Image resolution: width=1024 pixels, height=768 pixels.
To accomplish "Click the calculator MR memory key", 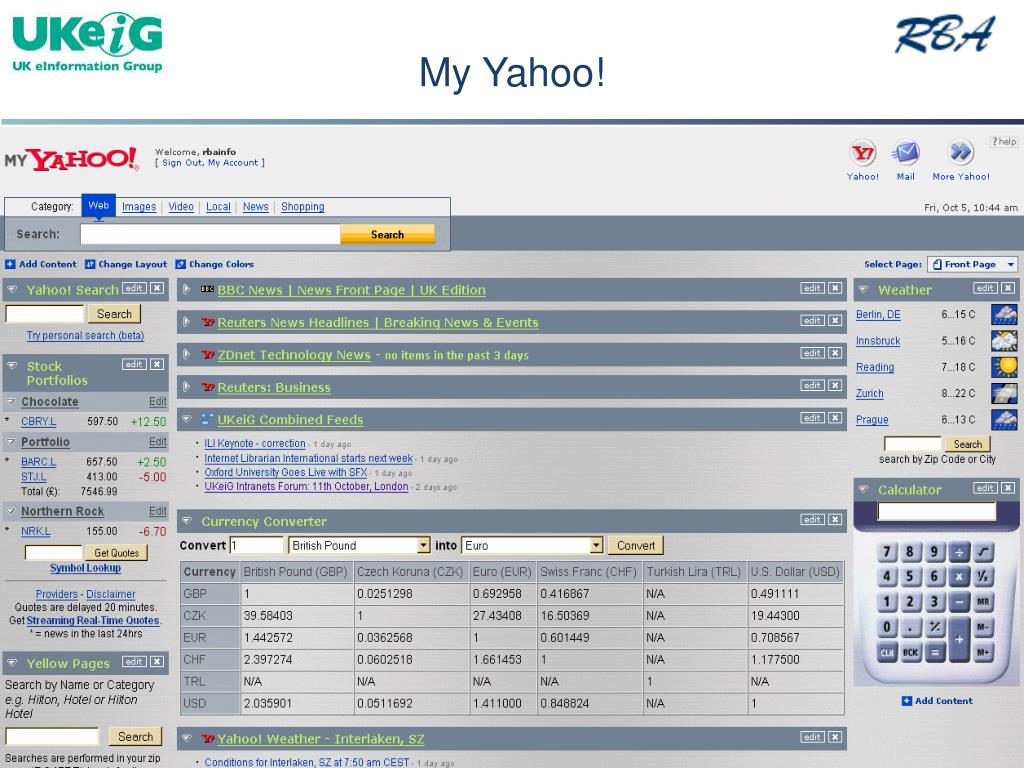I will point(984,601).
